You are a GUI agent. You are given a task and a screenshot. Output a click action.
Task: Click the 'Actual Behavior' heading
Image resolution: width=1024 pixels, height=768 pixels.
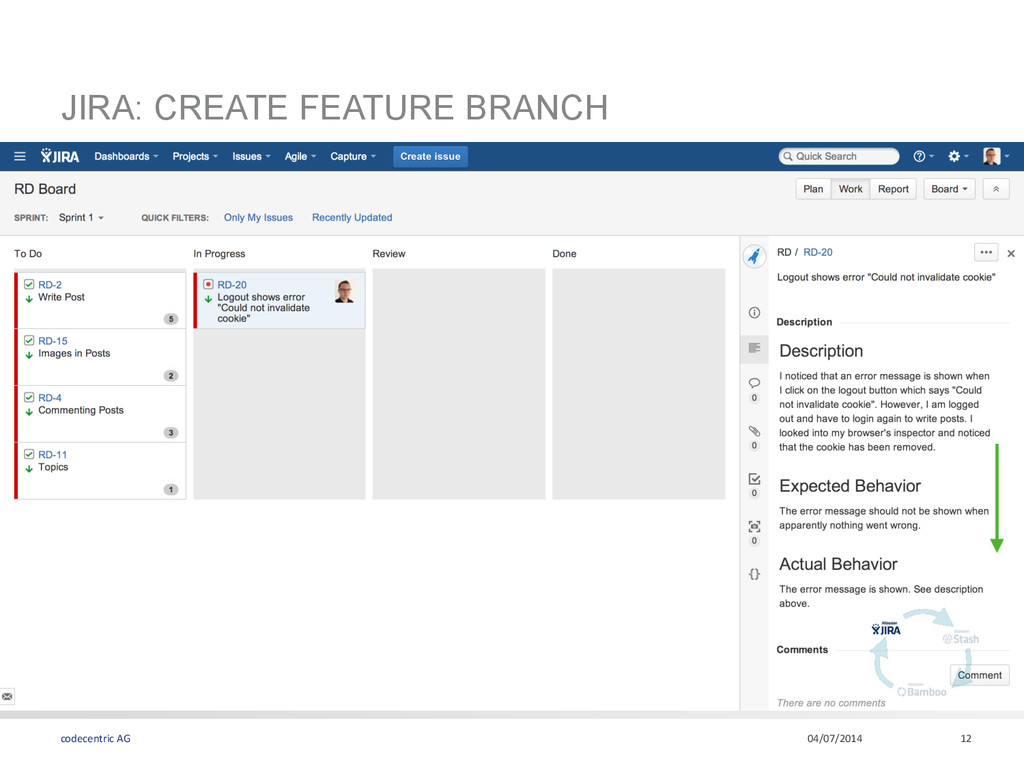pos(839,564)
